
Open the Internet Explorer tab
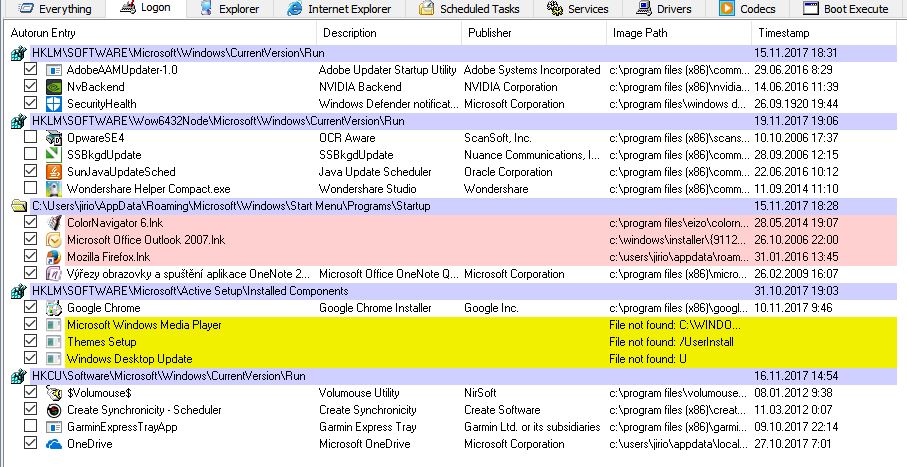tap(340, 9)
